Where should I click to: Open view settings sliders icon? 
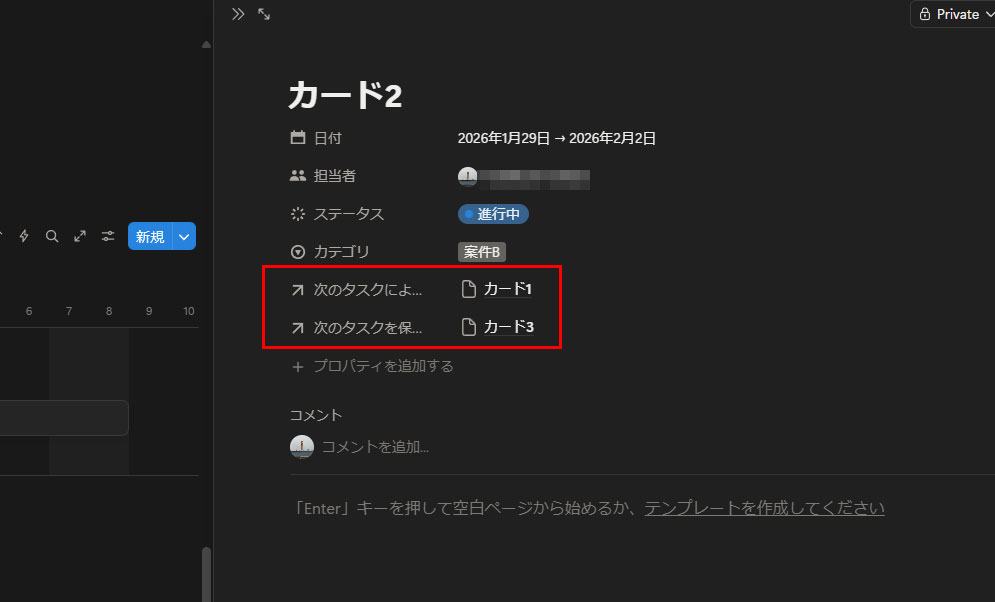click(108, 236)
